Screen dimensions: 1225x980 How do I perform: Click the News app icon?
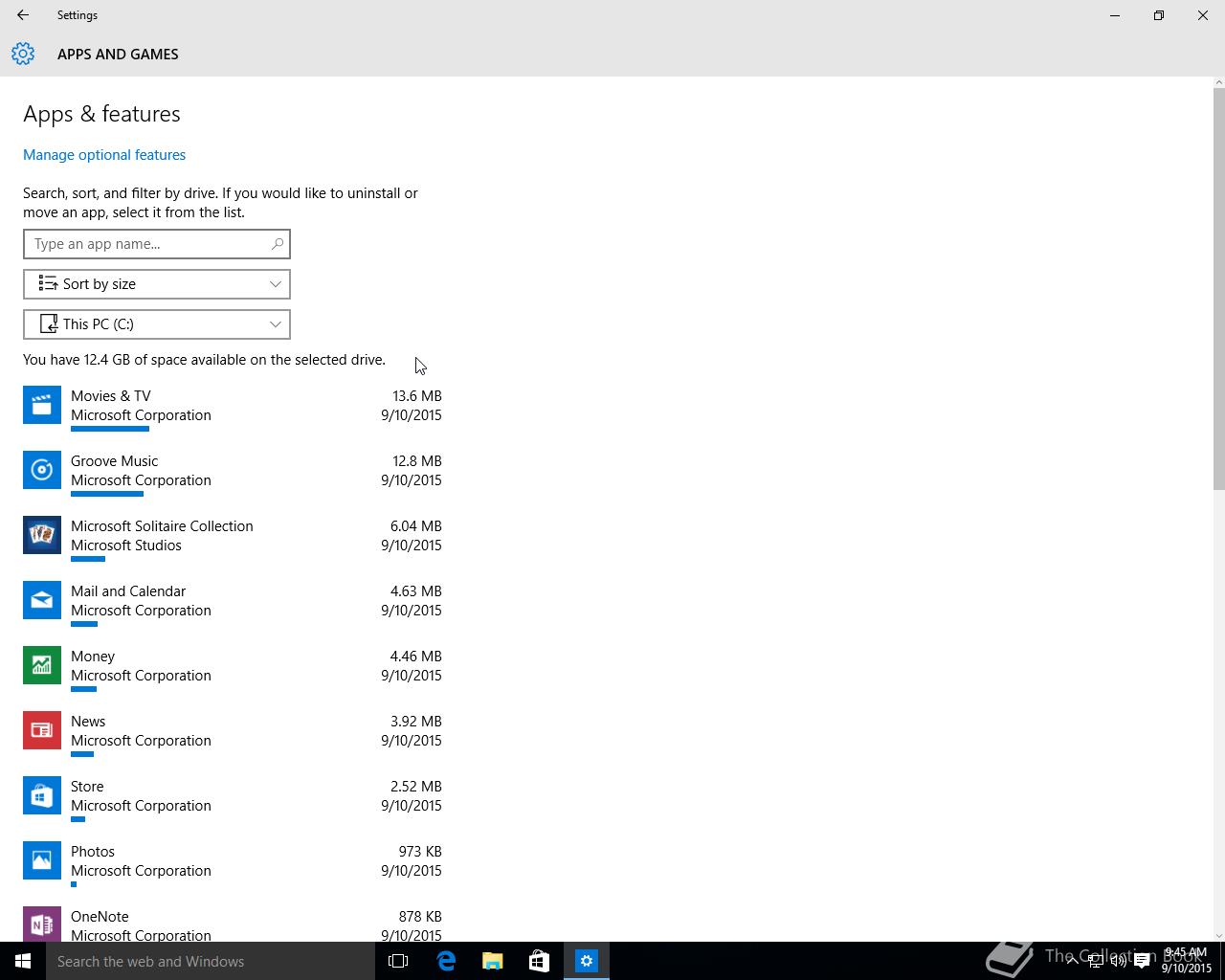click(41, 731)
